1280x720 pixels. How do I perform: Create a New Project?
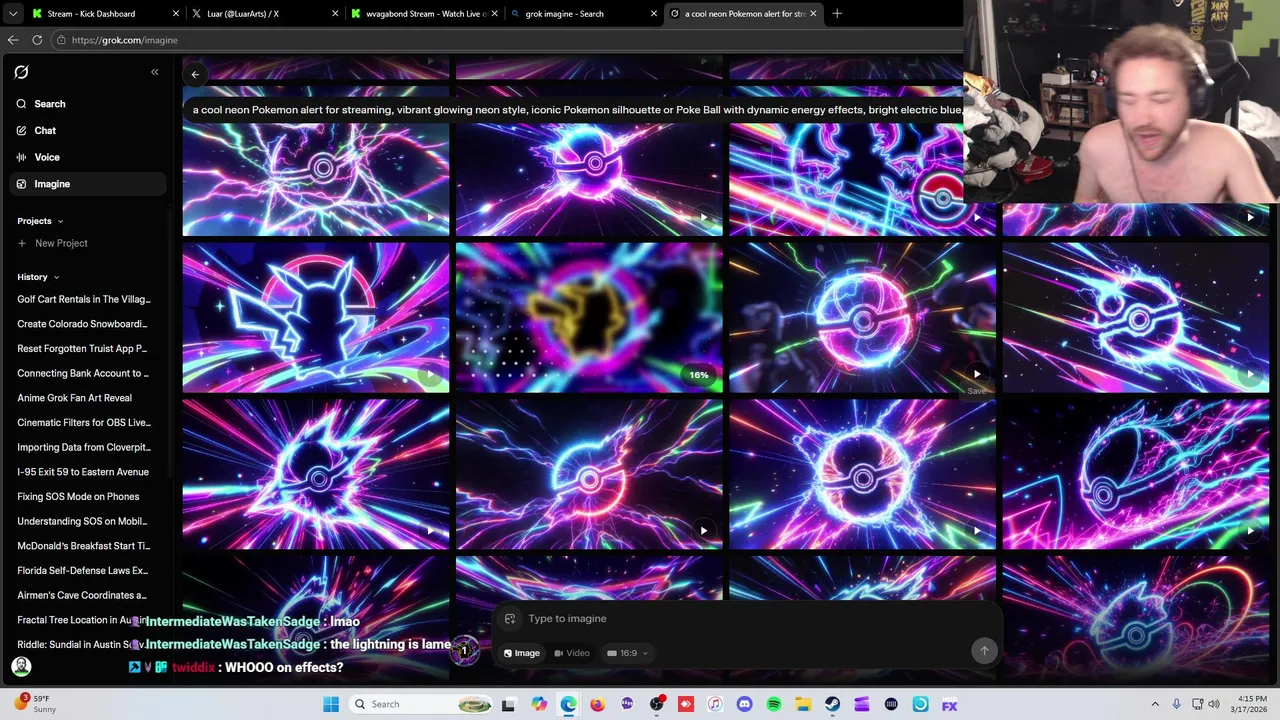click(x=53, y=243)
